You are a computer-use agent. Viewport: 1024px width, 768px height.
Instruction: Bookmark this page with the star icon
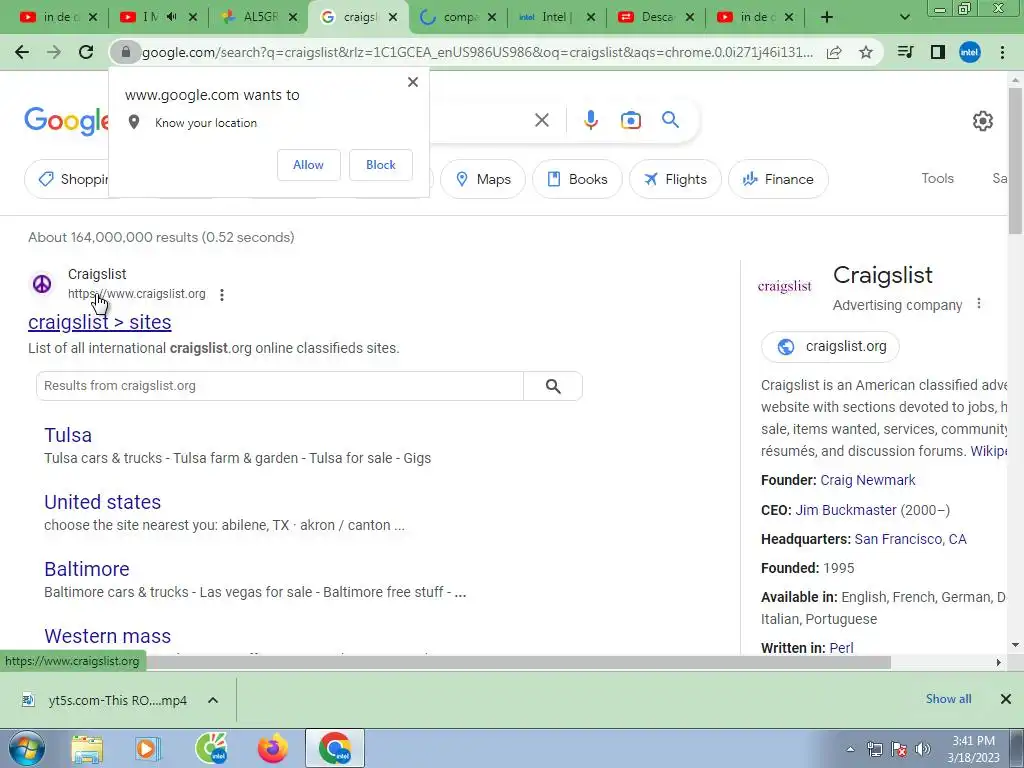(866, 52)
